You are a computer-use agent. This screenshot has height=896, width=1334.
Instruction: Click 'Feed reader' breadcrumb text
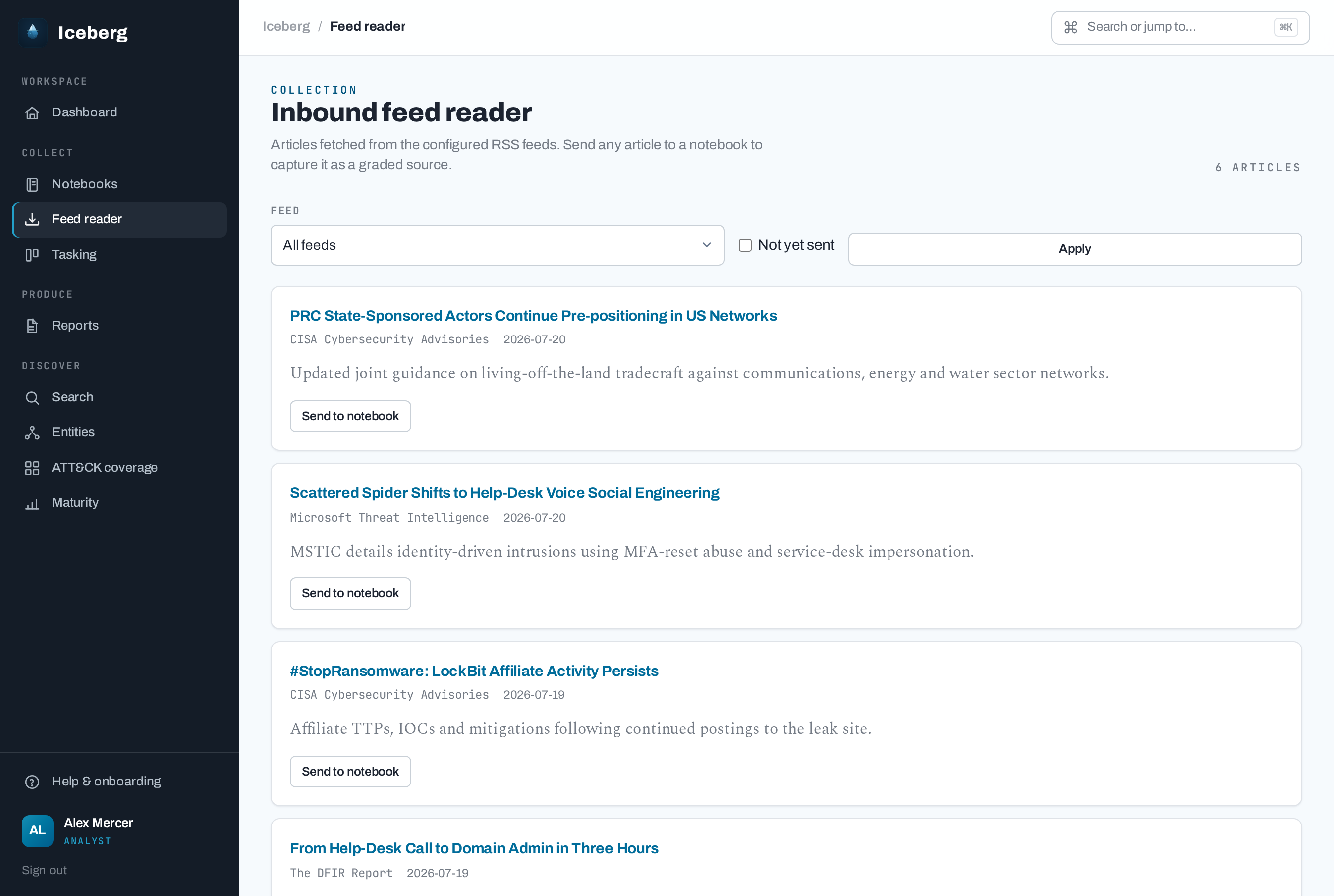(x=367, y=26)
